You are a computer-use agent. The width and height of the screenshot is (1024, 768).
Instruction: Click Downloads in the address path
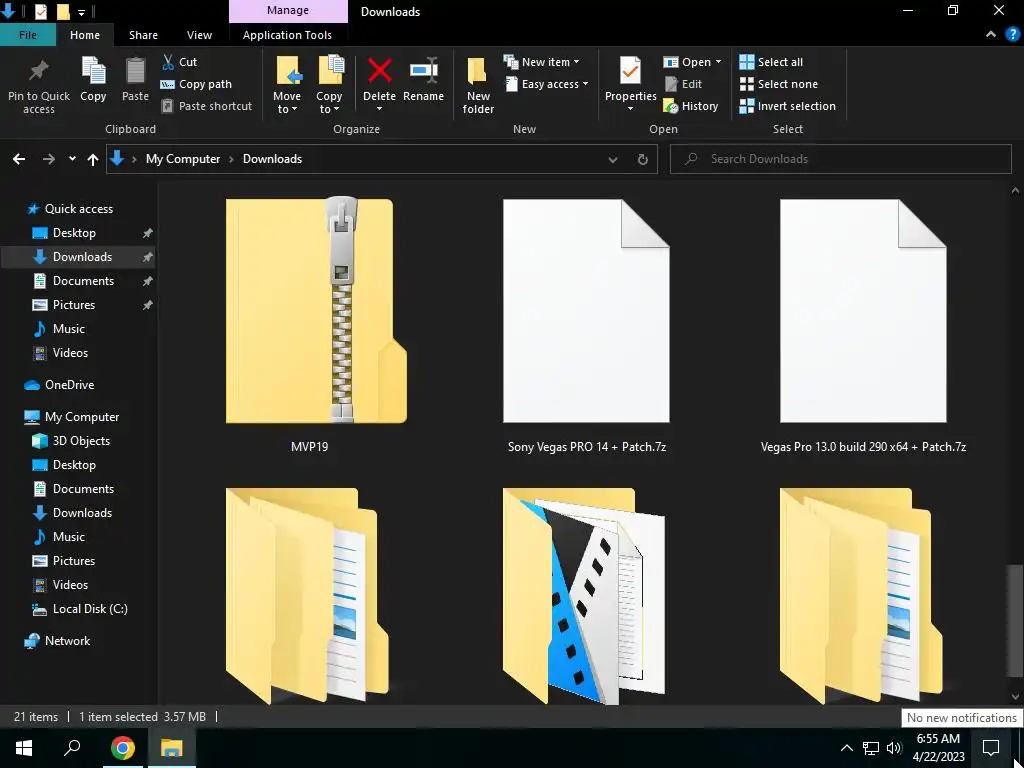click(272, 159)
